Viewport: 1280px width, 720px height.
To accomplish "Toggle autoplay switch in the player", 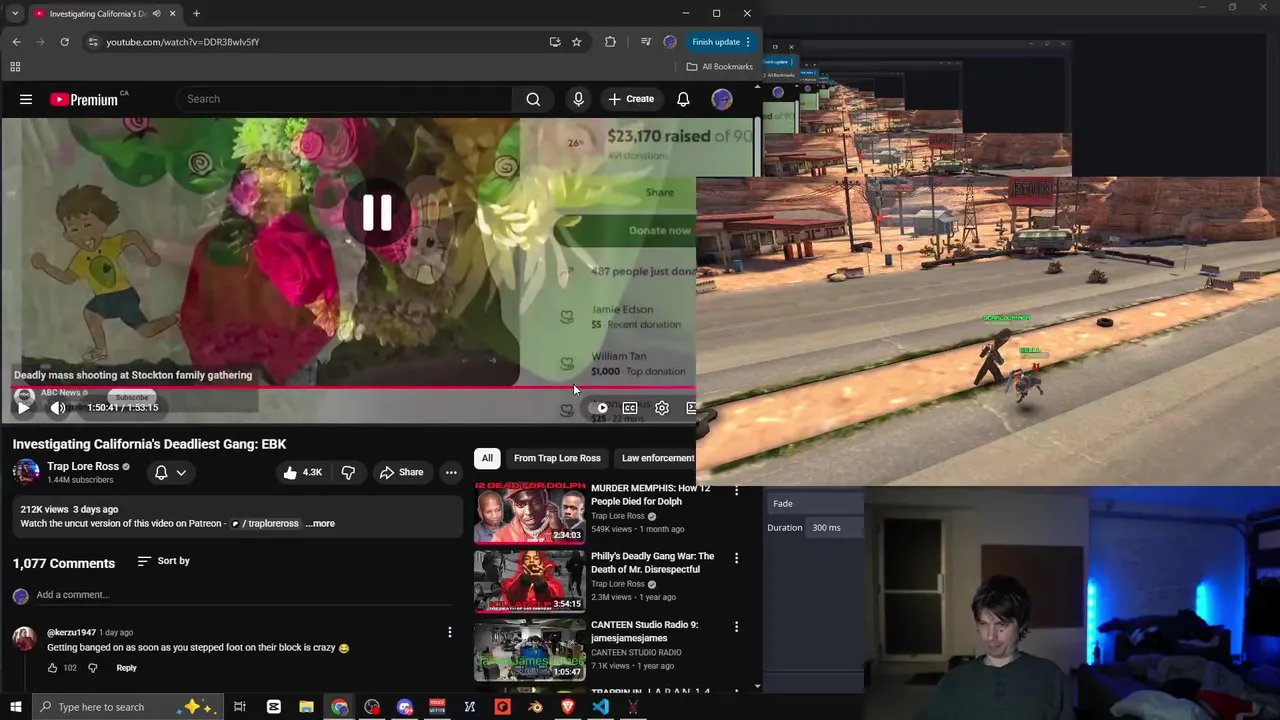I will 599,408.
